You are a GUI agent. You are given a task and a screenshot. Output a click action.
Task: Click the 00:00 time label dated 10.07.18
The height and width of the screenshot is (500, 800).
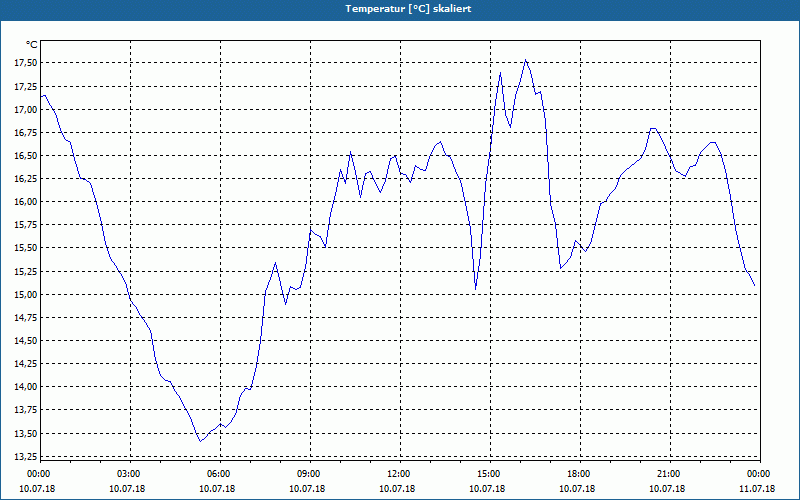pyautogui.click(x=38, y=474)
